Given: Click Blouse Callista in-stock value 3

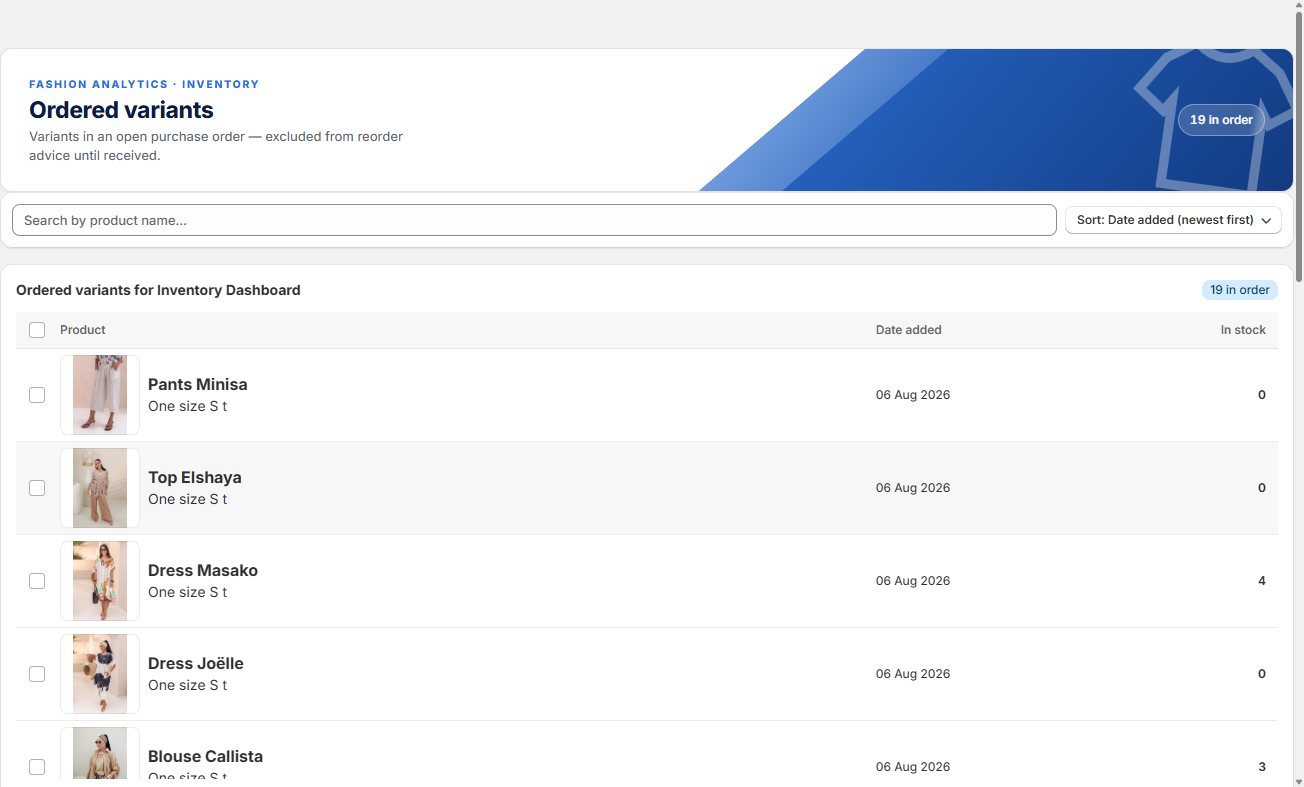Looking at the screenshot, I should coord(1262,767).
